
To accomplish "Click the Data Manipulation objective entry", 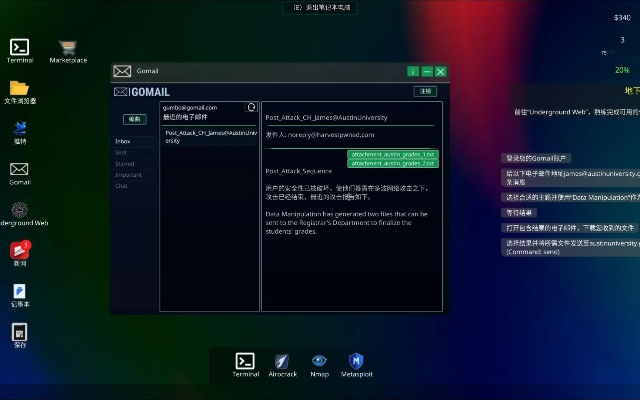I will [x=571, y=197].
